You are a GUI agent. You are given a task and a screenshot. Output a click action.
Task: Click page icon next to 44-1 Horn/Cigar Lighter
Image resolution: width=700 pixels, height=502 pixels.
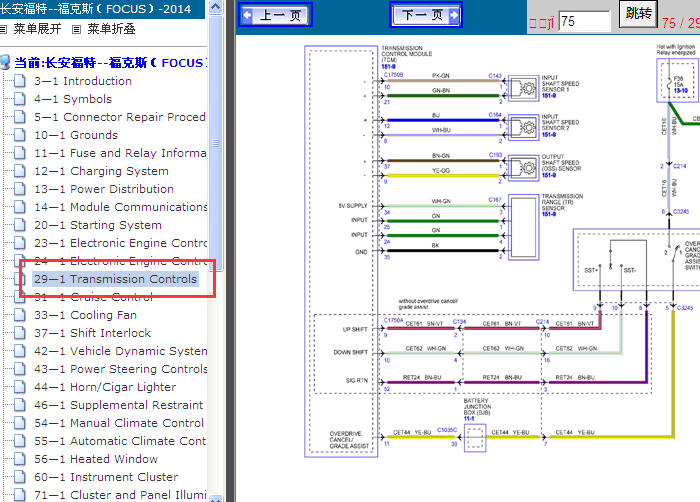point(20,387)
